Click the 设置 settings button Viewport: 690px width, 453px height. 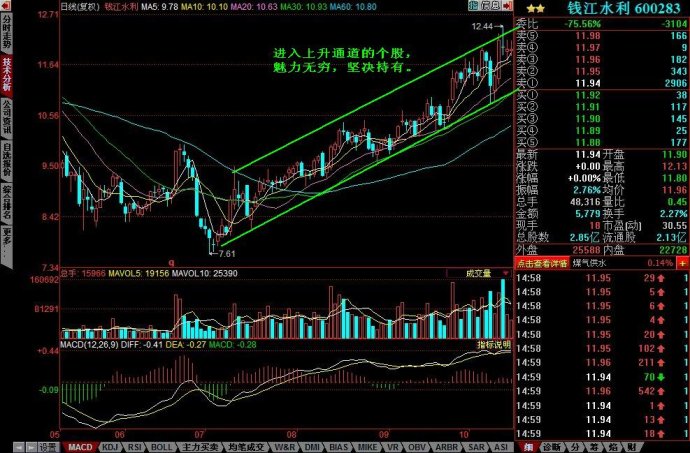click(x=48, y=448)
